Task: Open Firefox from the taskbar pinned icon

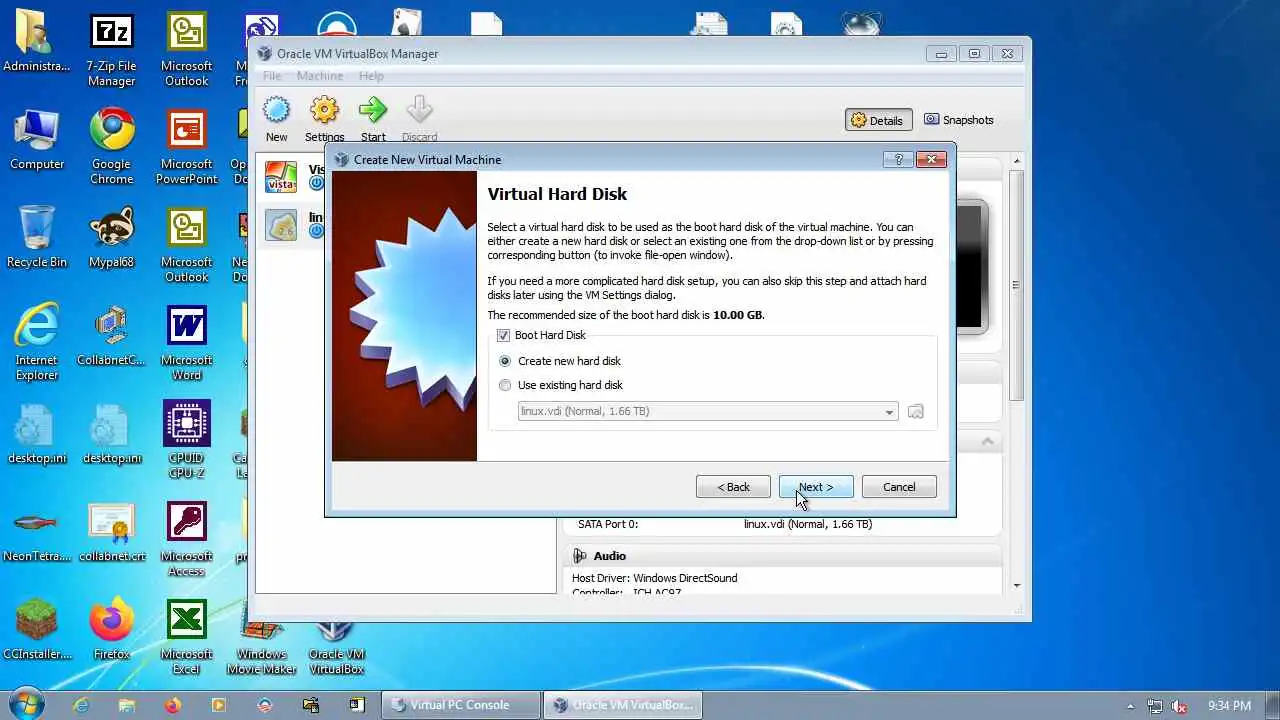Action: click(x=173, y=705)
